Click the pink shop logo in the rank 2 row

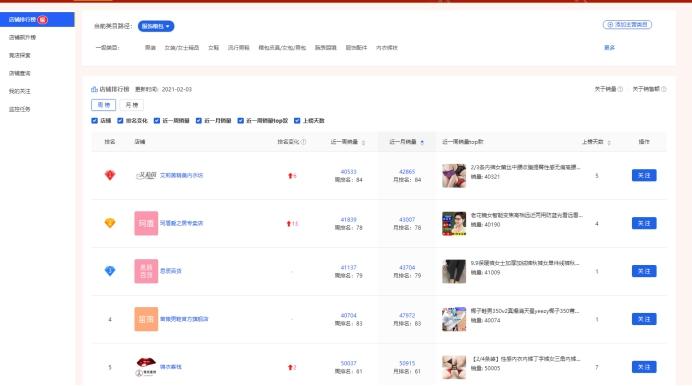tap(146, 223)
